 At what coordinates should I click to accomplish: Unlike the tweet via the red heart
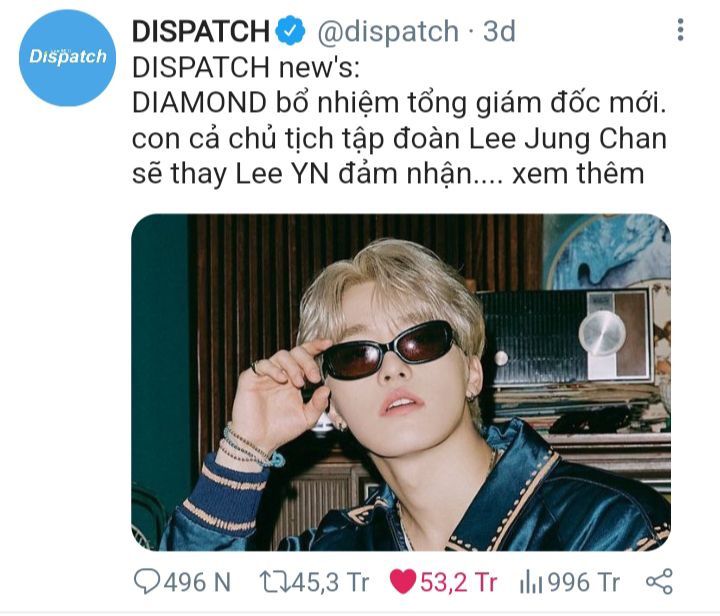click(x=403, y=582)
